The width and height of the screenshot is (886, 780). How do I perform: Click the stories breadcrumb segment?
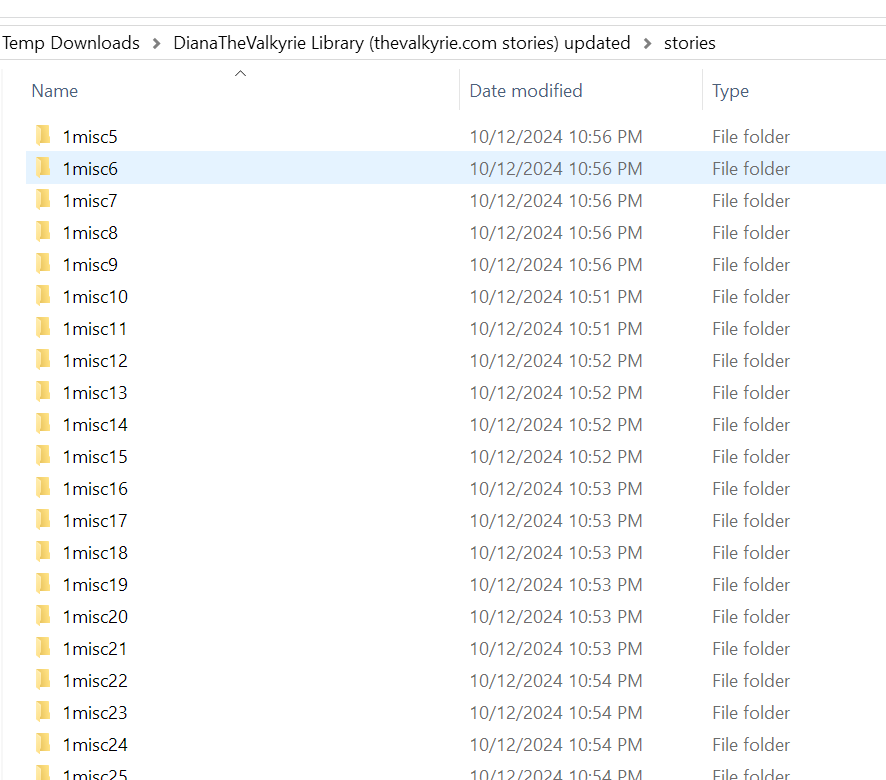[689, 43]
